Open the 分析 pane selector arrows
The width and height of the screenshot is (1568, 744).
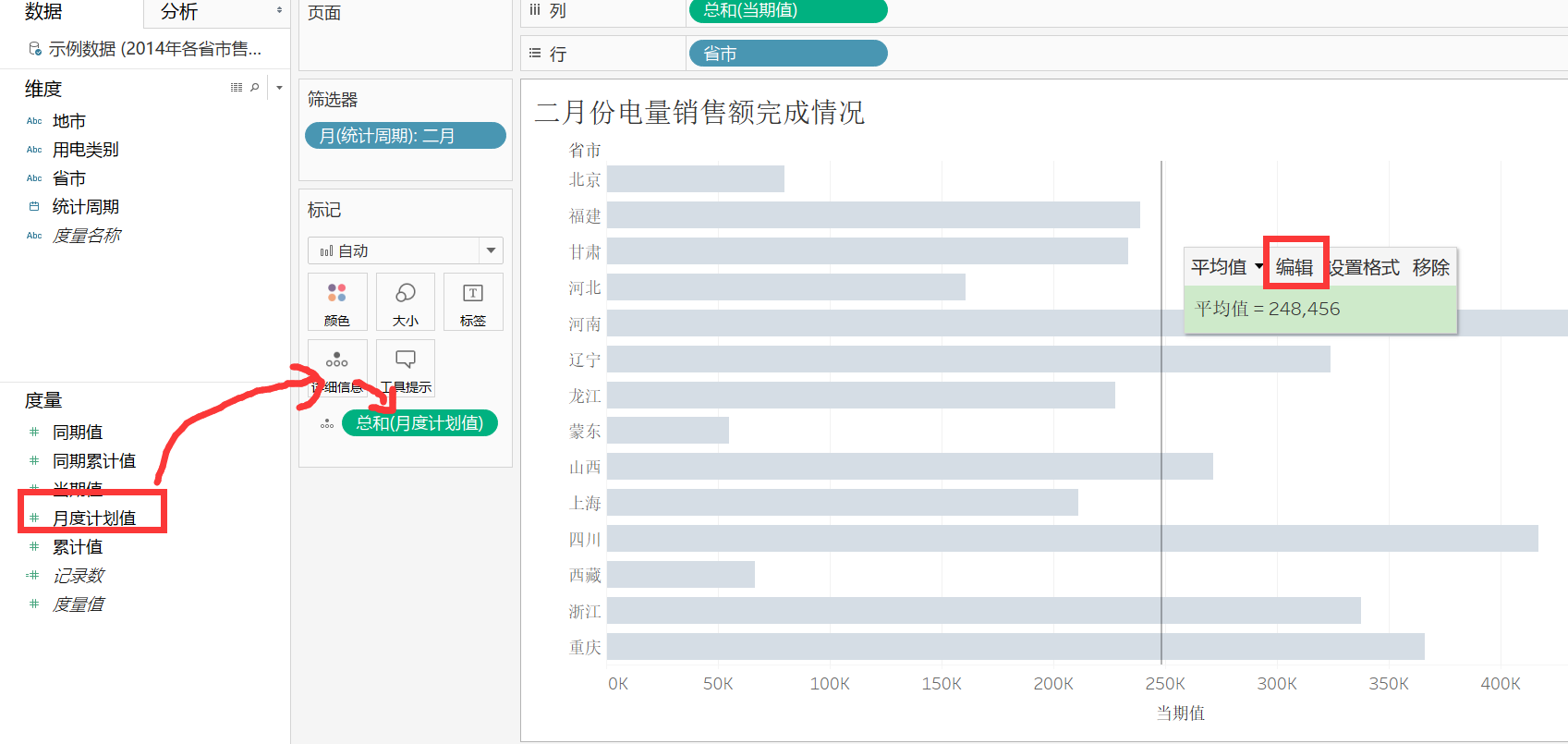point(279,10)
